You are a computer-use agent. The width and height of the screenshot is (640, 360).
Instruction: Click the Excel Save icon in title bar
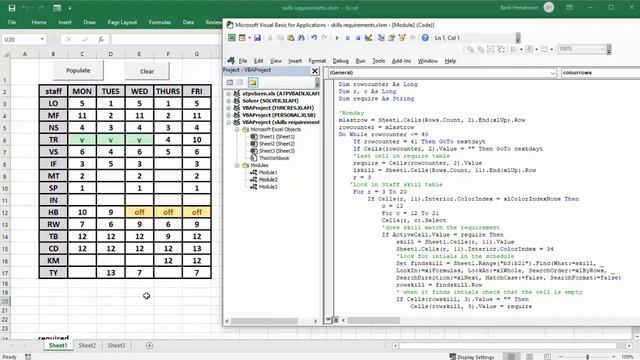click(x=12, y=8)
